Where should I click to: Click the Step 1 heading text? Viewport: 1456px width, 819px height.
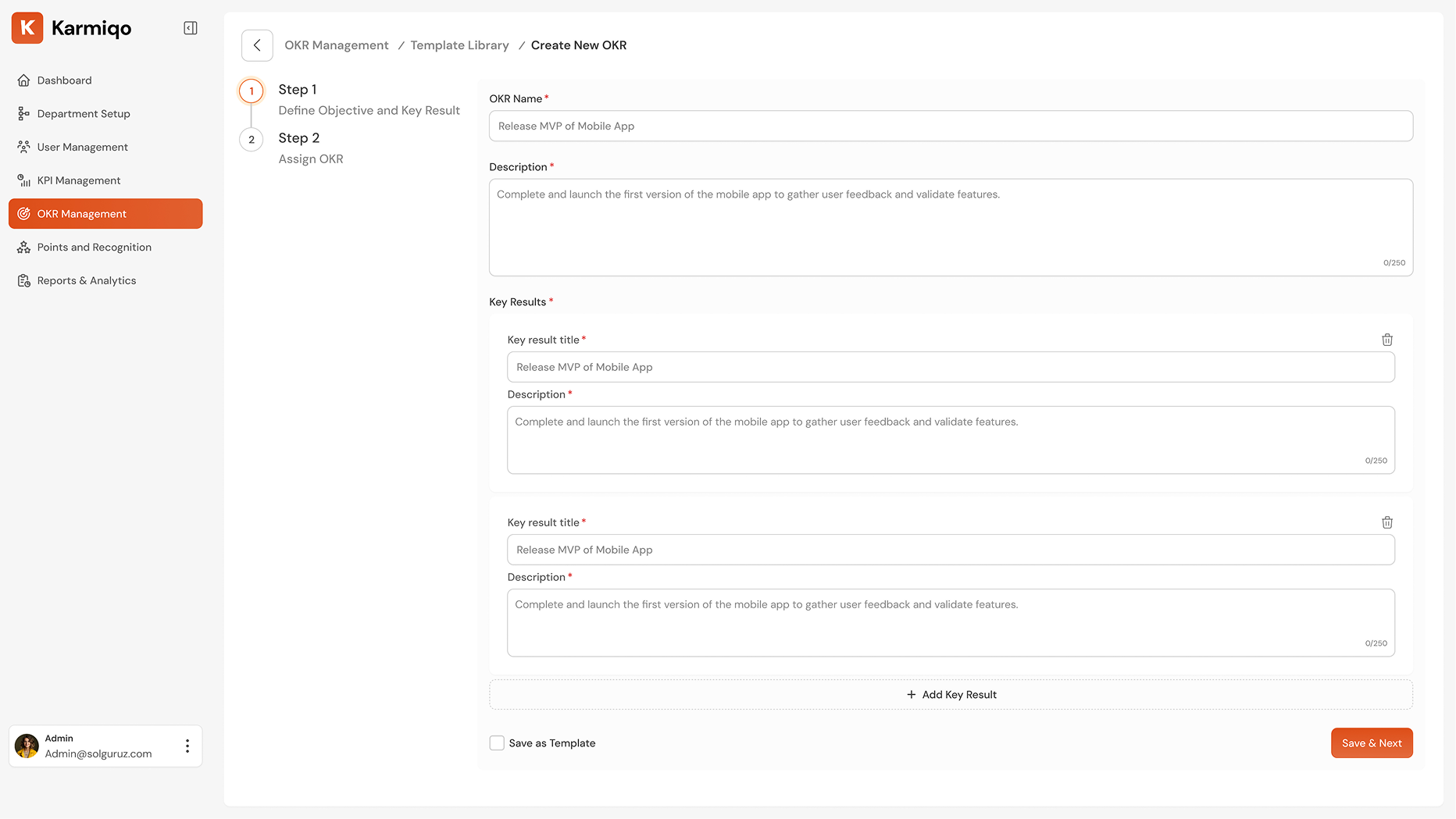[x=298, y=90]
